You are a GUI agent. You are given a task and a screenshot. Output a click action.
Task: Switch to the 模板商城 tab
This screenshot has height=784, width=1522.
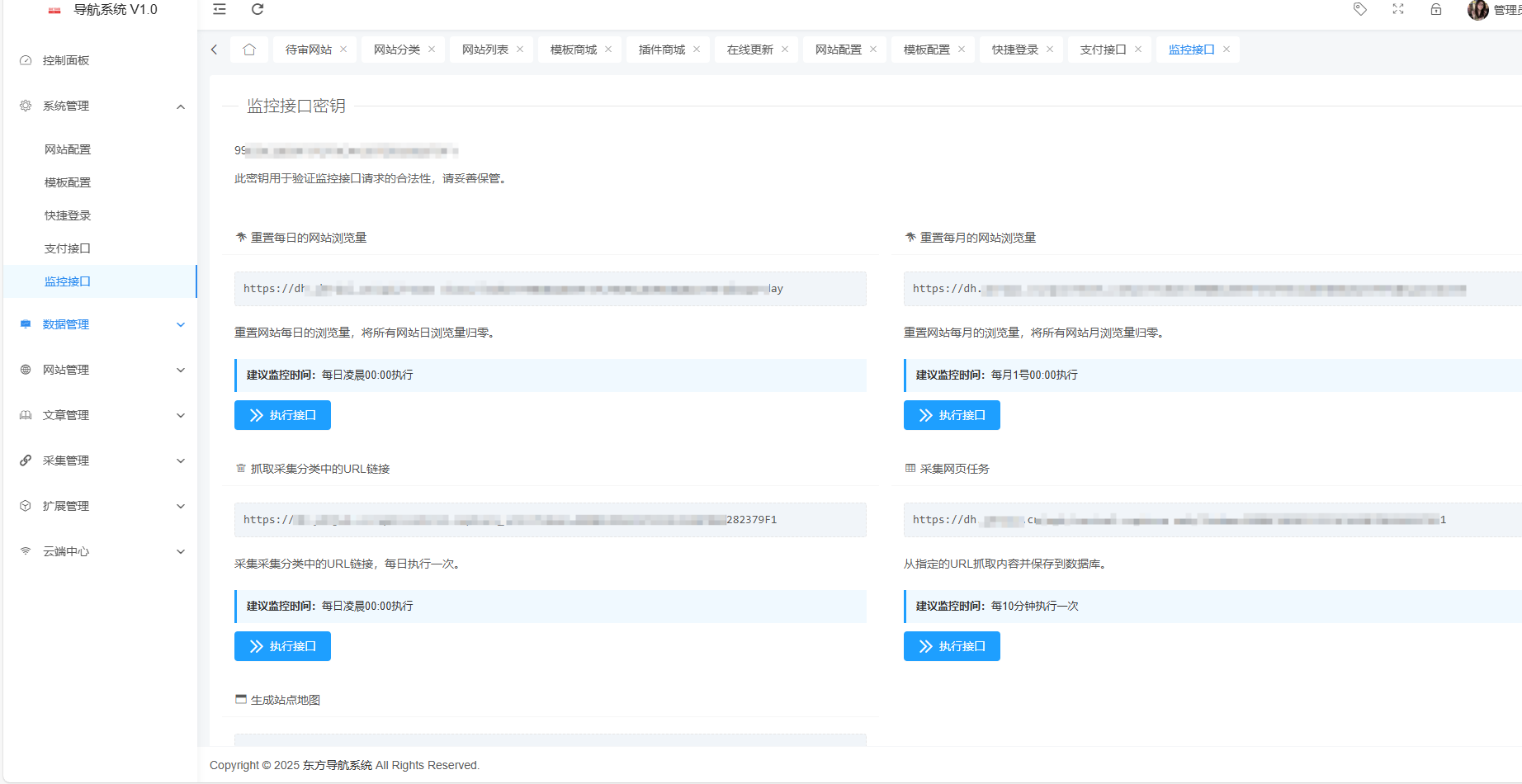coord(573,50)
